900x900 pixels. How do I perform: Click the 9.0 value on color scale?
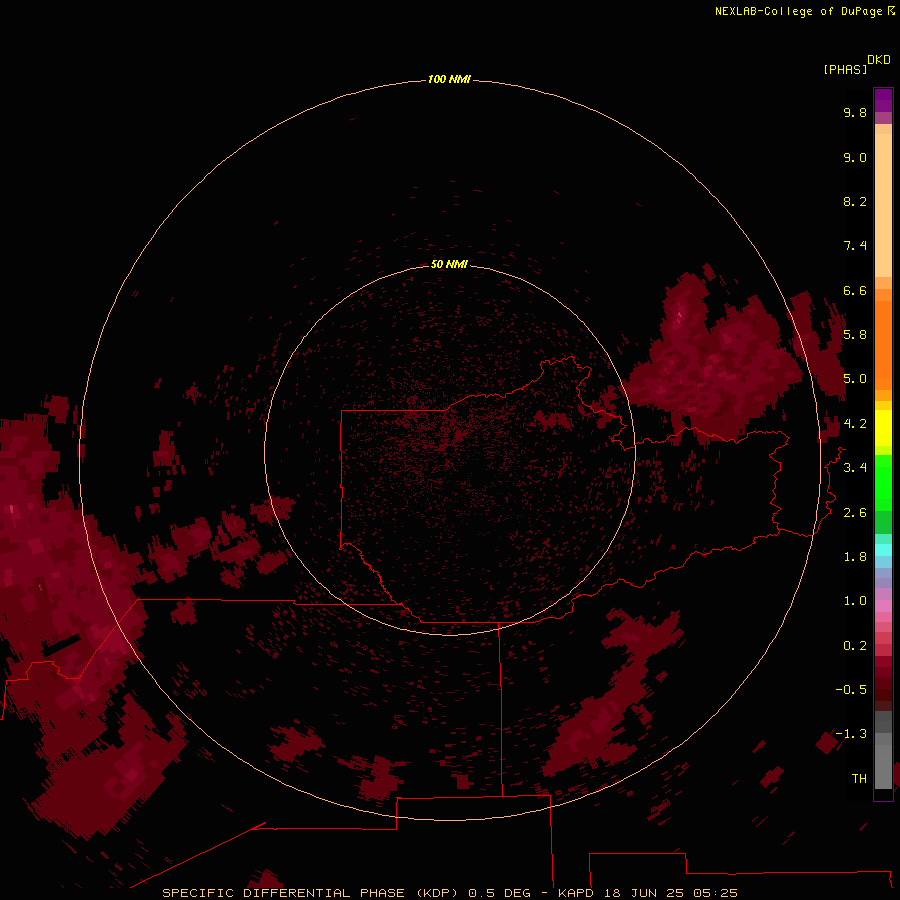tap(855, 157)
